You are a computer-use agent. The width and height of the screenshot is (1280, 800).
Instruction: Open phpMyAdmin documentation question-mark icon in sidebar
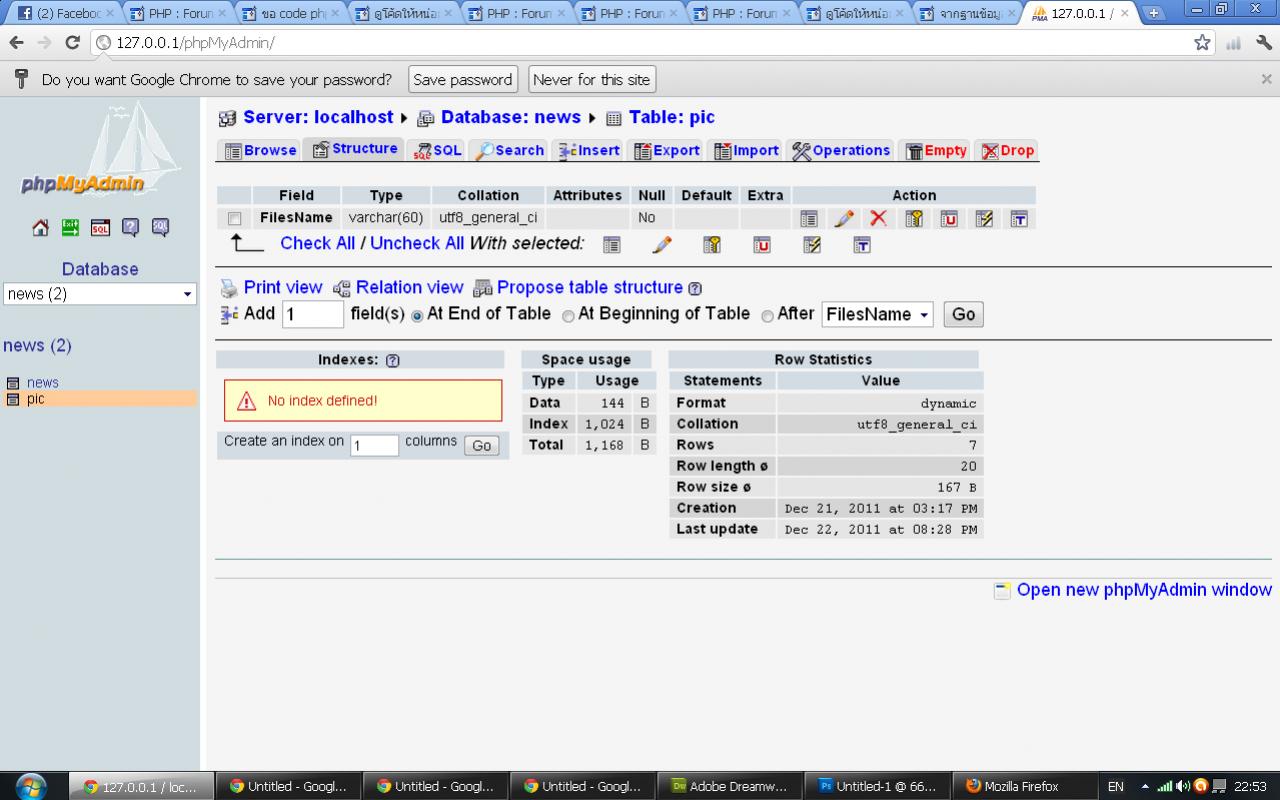130,227
